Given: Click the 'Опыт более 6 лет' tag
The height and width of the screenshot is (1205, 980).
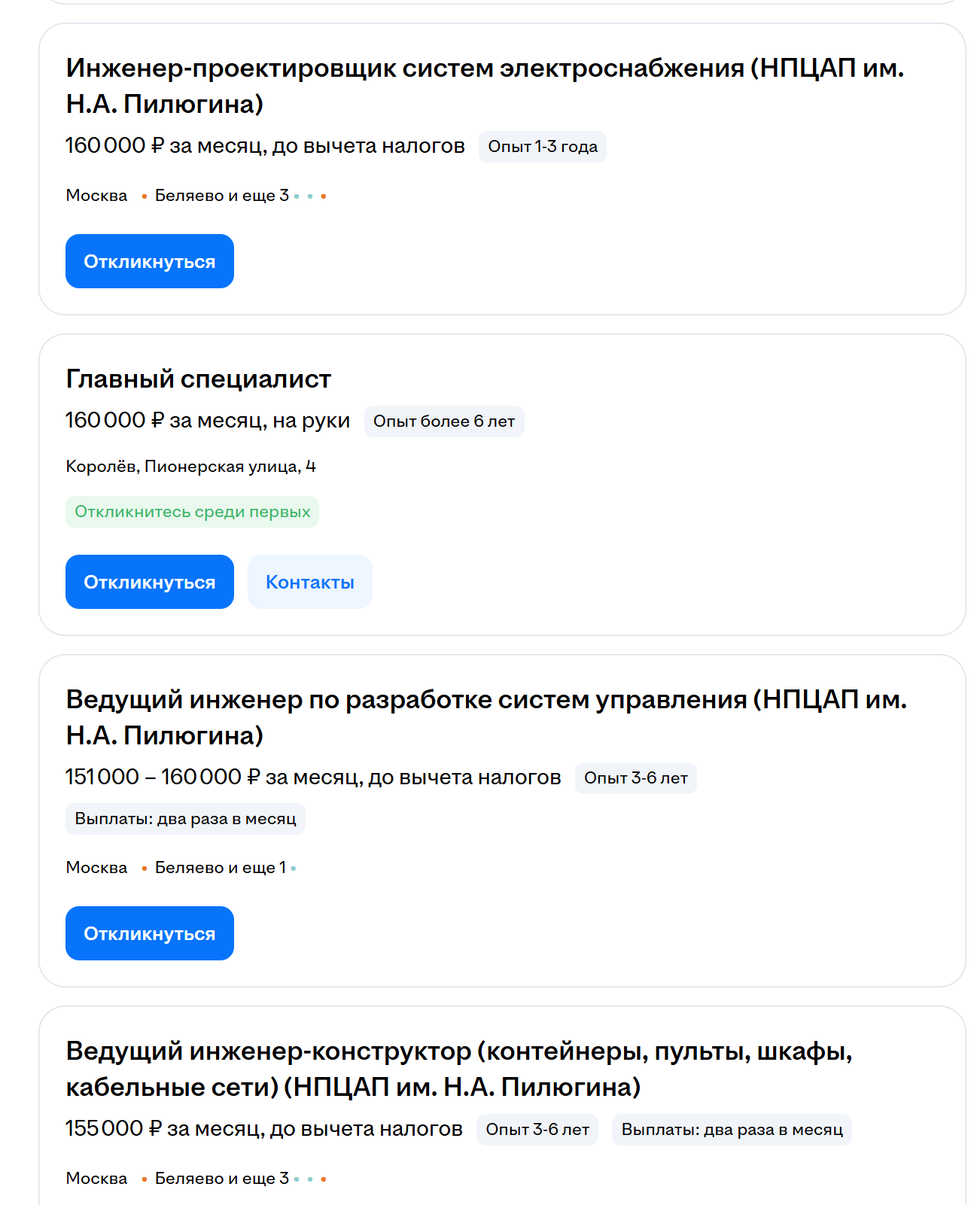Looking at the screenshot, I should click(443, 421).
